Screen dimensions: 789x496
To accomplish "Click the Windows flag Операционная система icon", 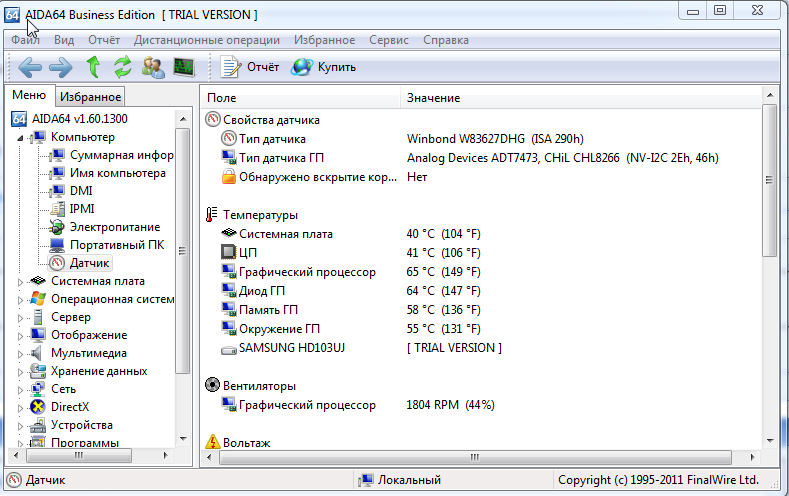I will click(38, 299).
